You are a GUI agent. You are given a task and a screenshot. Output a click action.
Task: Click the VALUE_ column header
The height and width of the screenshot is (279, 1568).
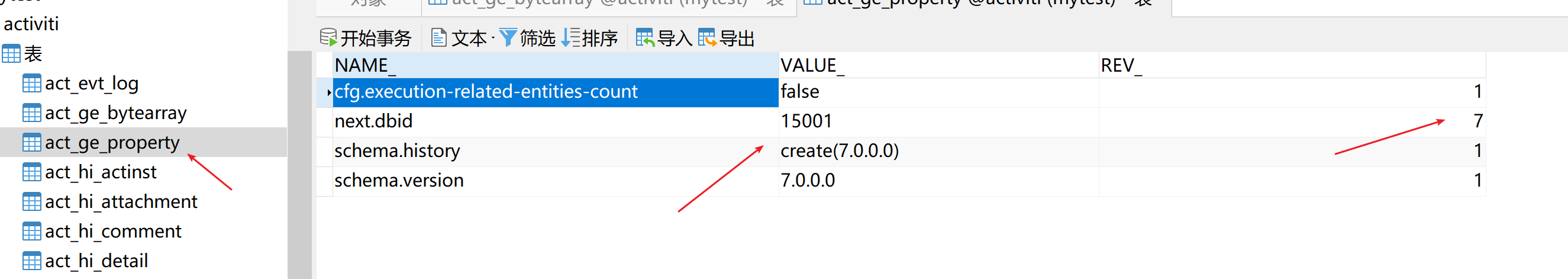pyautogui.click(x=938, y=65)
